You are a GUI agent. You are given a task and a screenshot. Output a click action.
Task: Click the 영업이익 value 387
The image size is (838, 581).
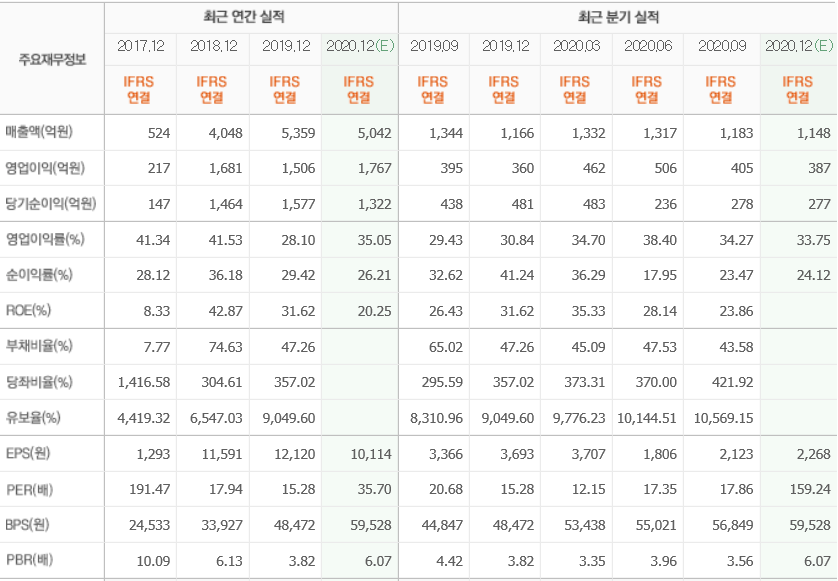(x=819, y=168)
